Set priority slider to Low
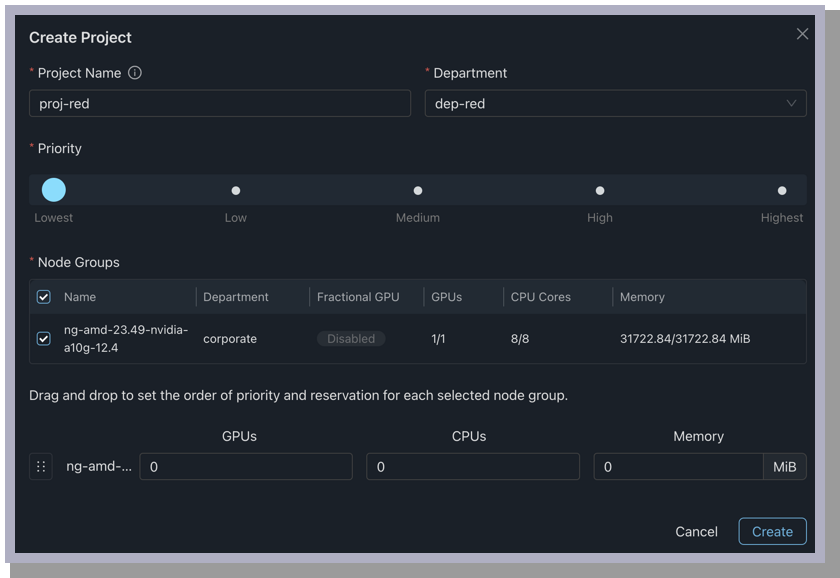The width and height of the screenshot is (840, 578). (236, 190)
